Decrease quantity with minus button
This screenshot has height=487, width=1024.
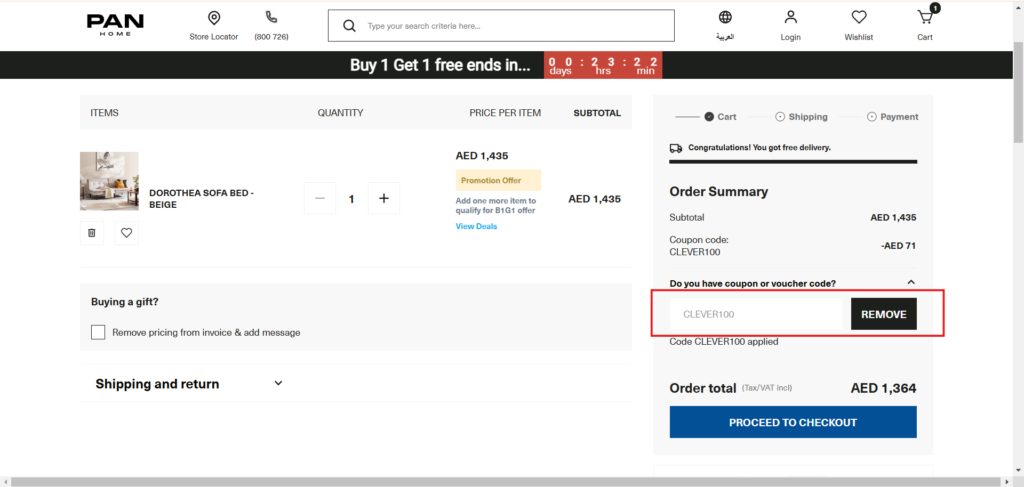[x=320, y=198]
